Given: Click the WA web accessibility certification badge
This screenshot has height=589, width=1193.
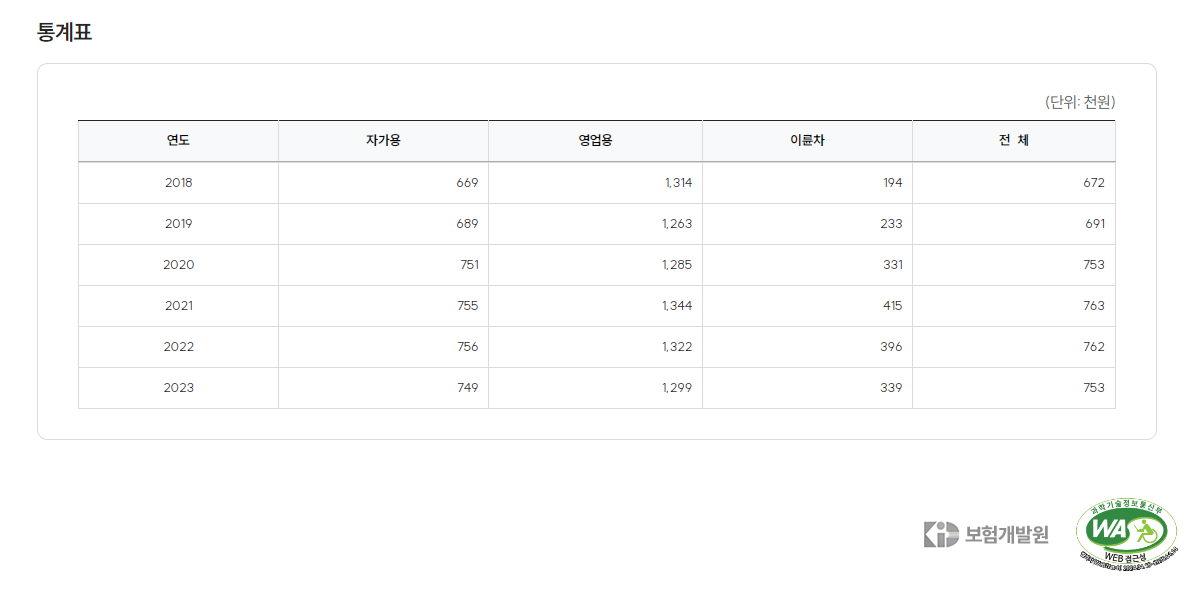Looking at the screenshot, I should pos(1127,535).
